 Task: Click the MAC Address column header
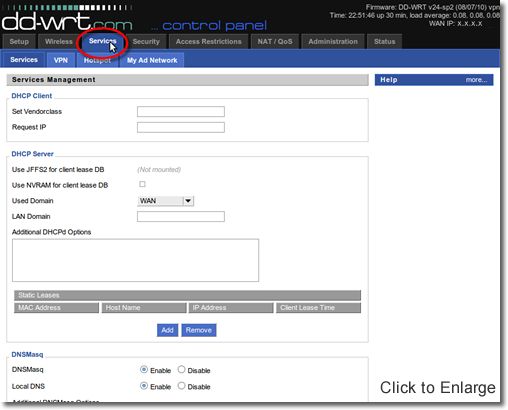click(x=56, y=308)
